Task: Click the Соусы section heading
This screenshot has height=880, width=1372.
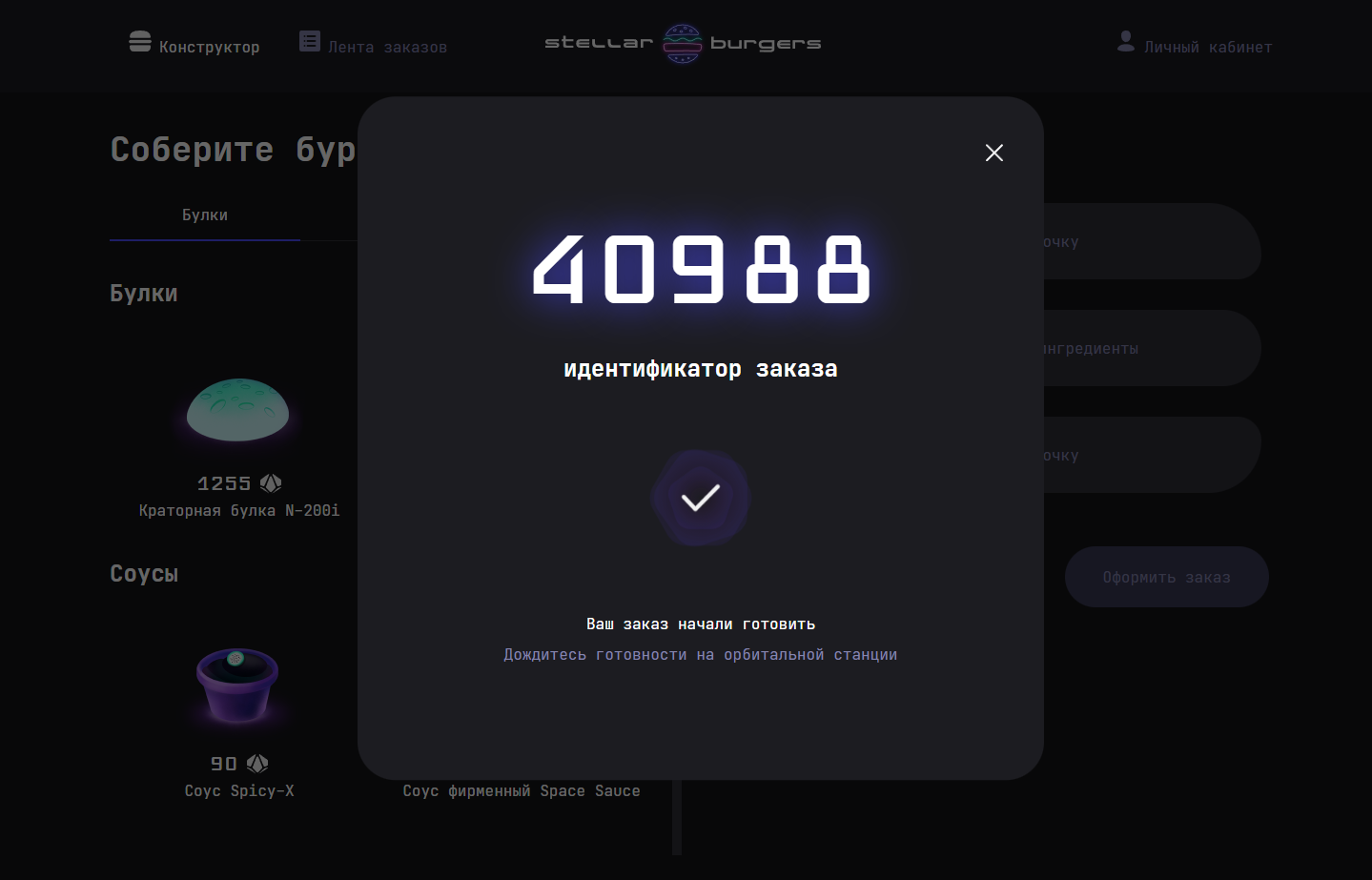Action: coord(143,573)
